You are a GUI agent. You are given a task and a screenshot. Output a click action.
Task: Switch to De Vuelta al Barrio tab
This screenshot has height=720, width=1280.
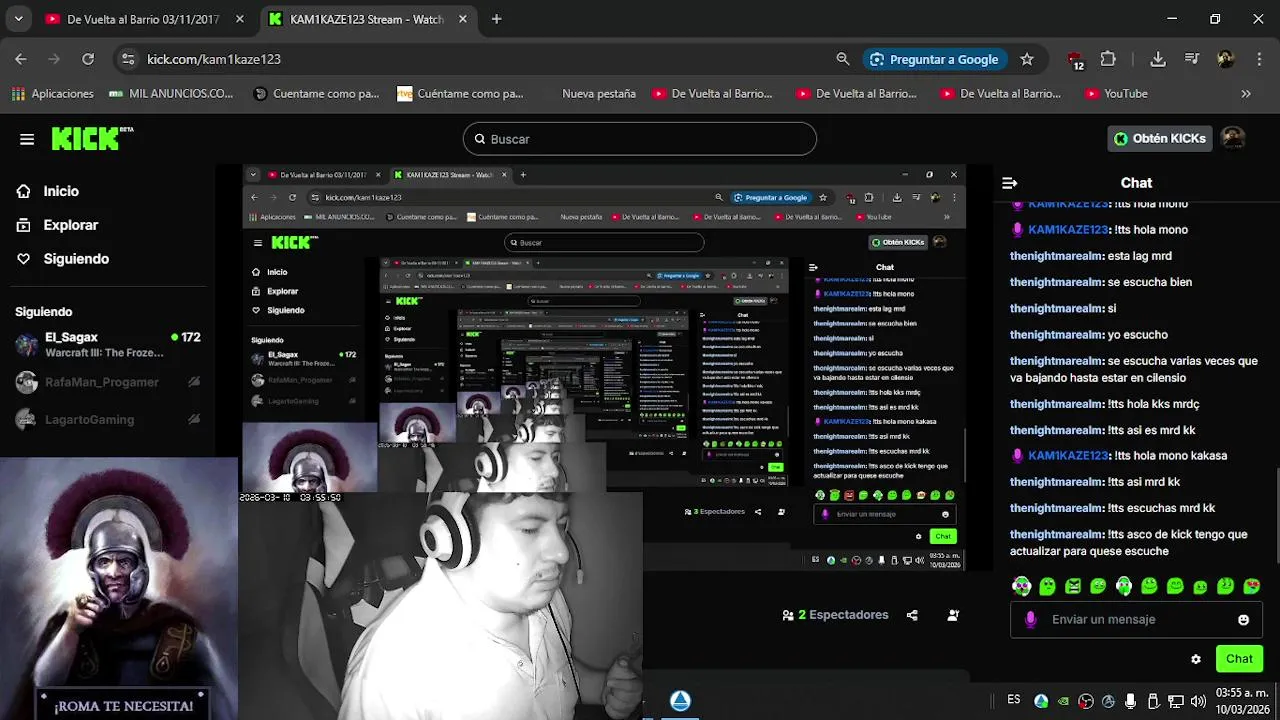click(145, 19)
